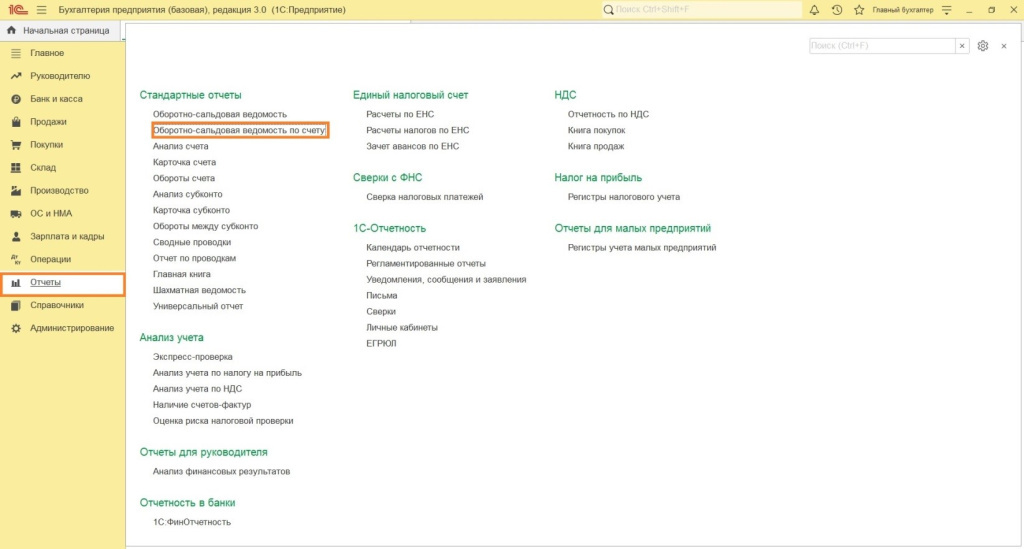
Task: Open Анализ учета по налогу на прибыль
Action: [227, 373]
